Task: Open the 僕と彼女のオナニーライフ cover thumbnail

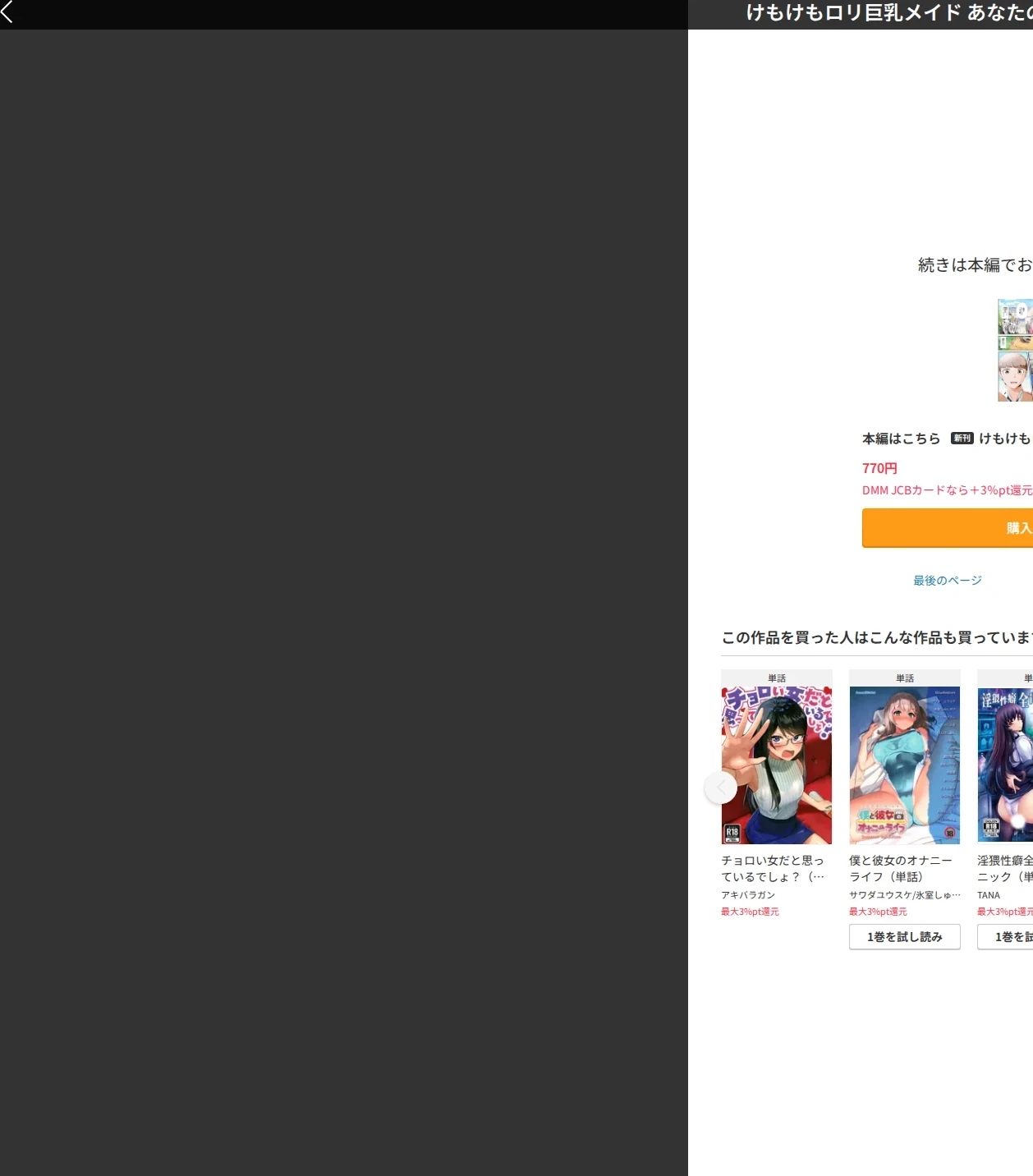Action: (905, 765)
